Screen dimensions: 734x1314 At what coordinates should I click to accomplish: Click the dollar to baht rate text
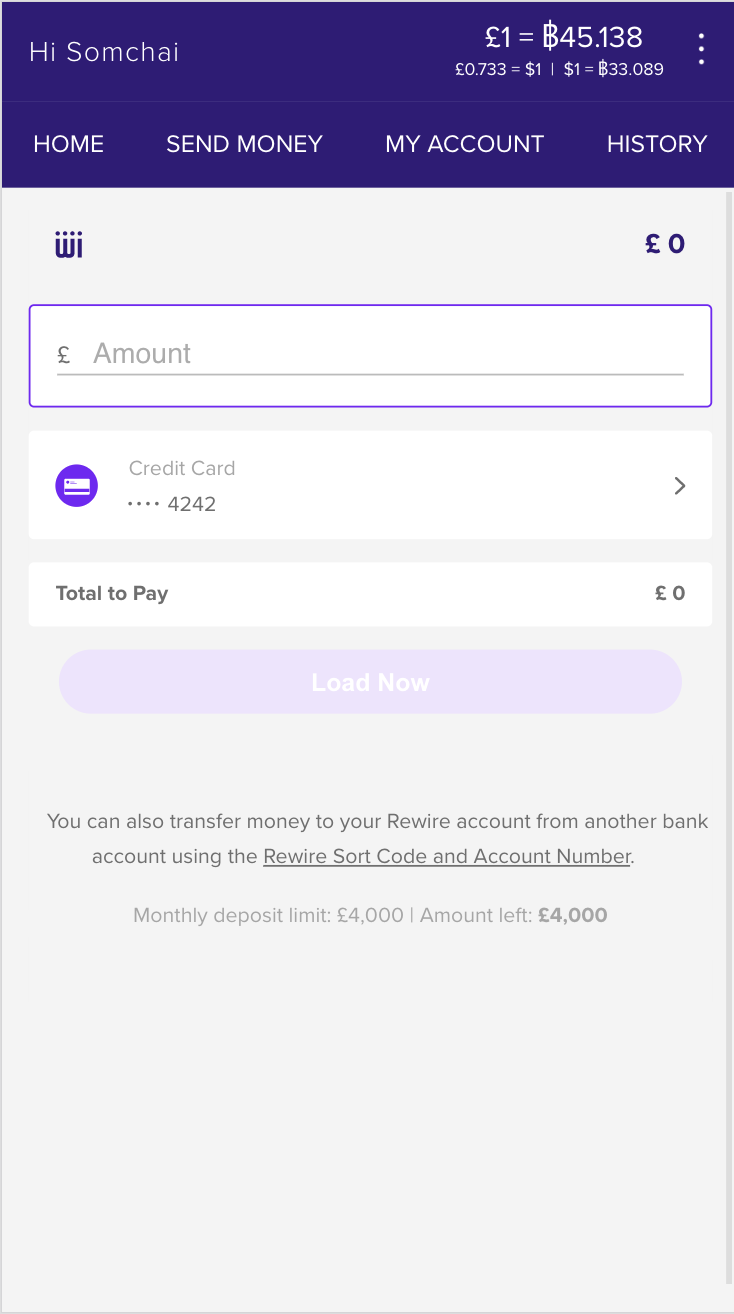coord(613,70)
